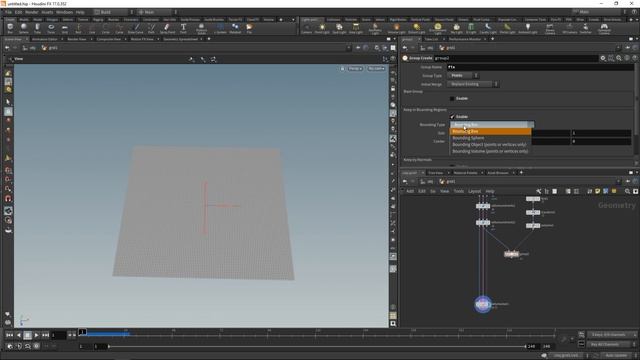Click the Auto Update button in status bar
The image size is (640, 360).
tap(616, 356)
